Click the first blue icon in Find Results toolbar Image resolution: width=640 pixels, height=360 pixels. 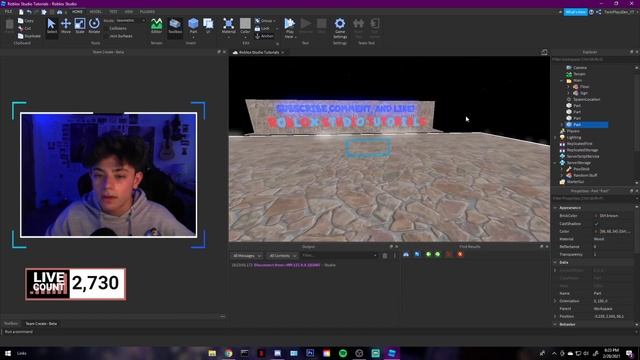[x=406, y=254]
